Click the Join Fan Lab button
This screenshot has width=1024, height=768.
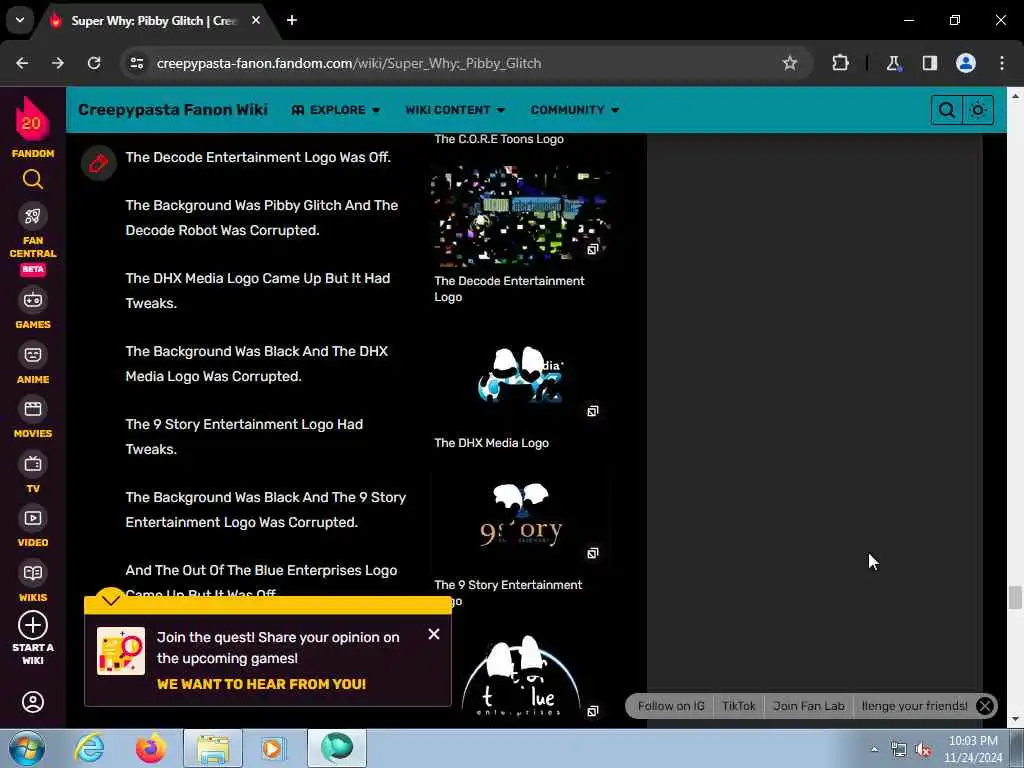[808, 706]
